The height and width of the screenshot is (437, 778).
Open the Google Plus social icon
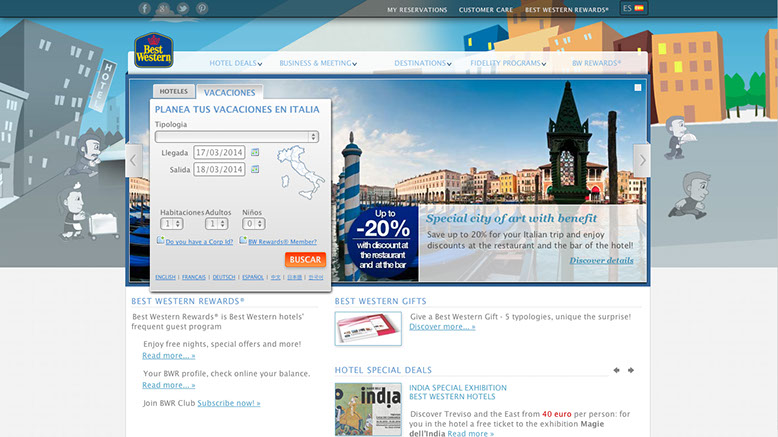pos(163,8)
